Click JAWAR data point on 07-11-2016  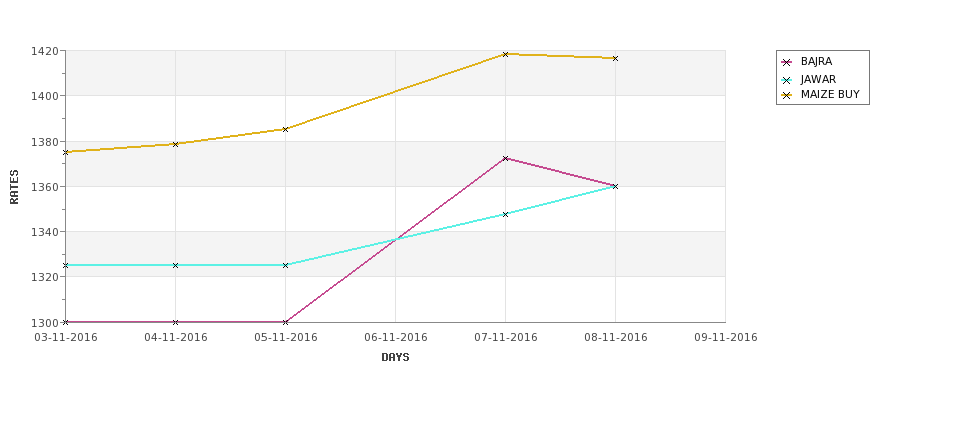click(506, 214)
